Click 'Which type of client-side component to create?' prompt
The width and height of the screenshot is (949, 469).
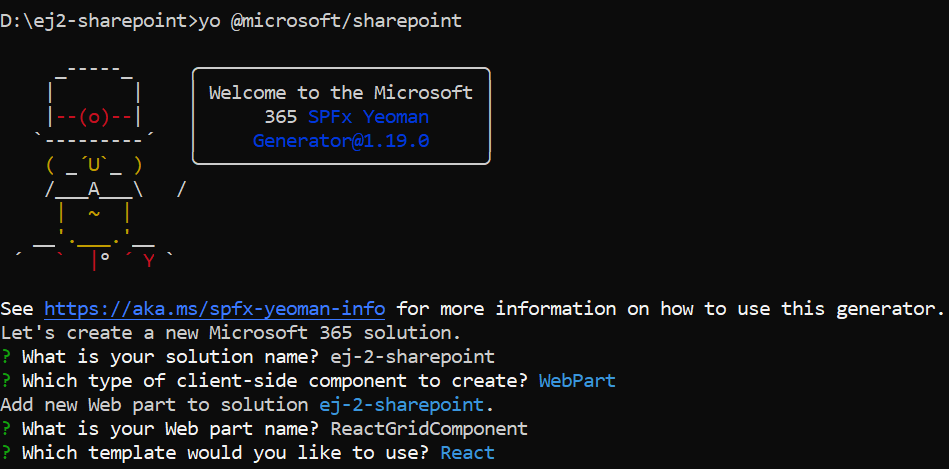tap(275, 381)
